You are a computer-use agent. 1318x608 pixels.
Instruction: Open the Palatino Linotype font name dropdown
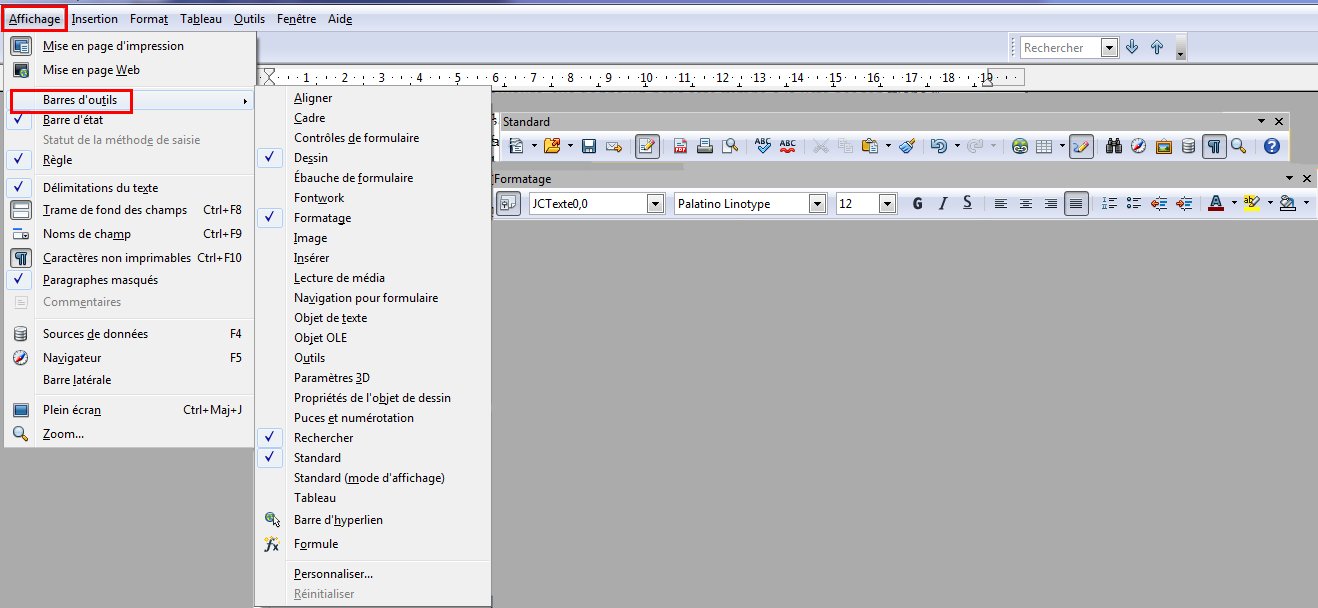point(817,204)
